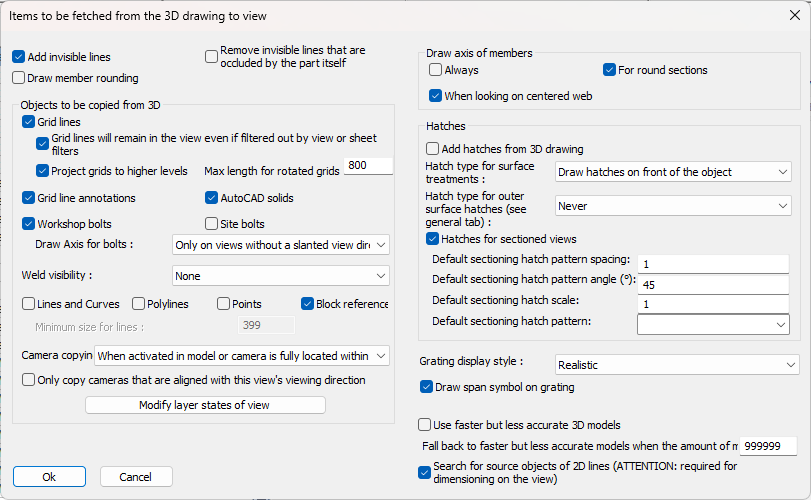811x500 pixels.
Task: Click the Max length for rotated grids field
Action: (x=367, y=166)
